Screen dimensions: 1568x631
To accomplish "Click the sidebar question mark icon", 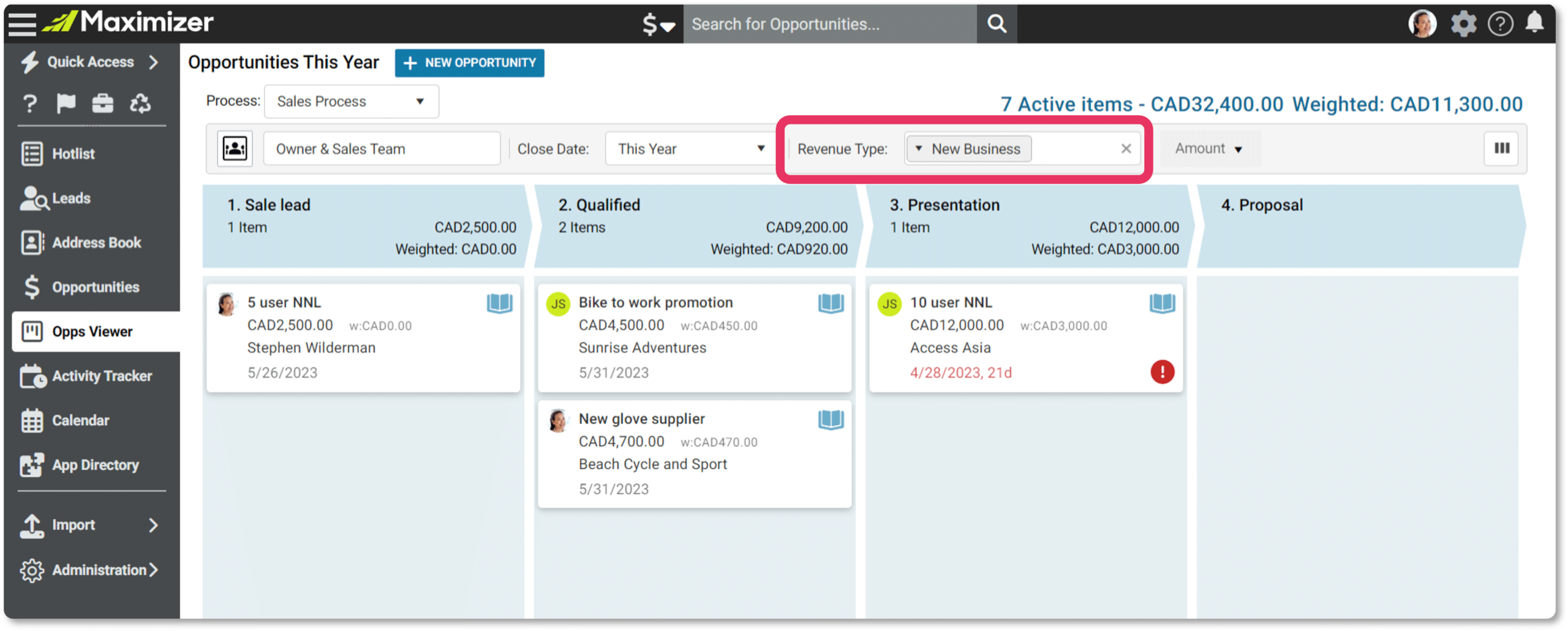I will pos(30,104).
